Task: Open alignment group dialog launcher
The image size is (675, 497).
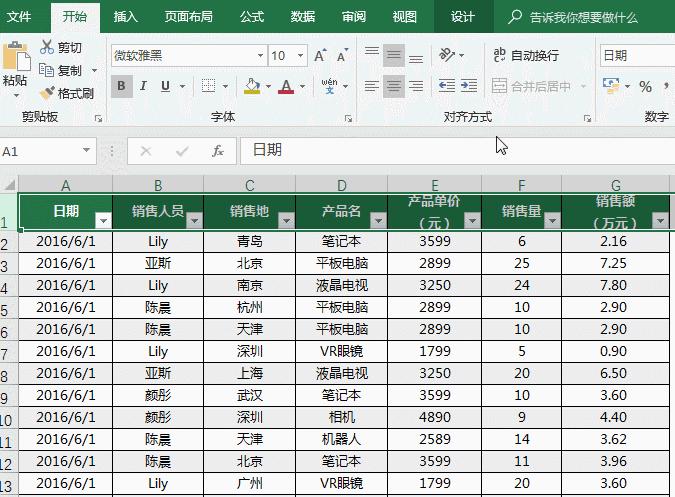Action: (587, 118)
